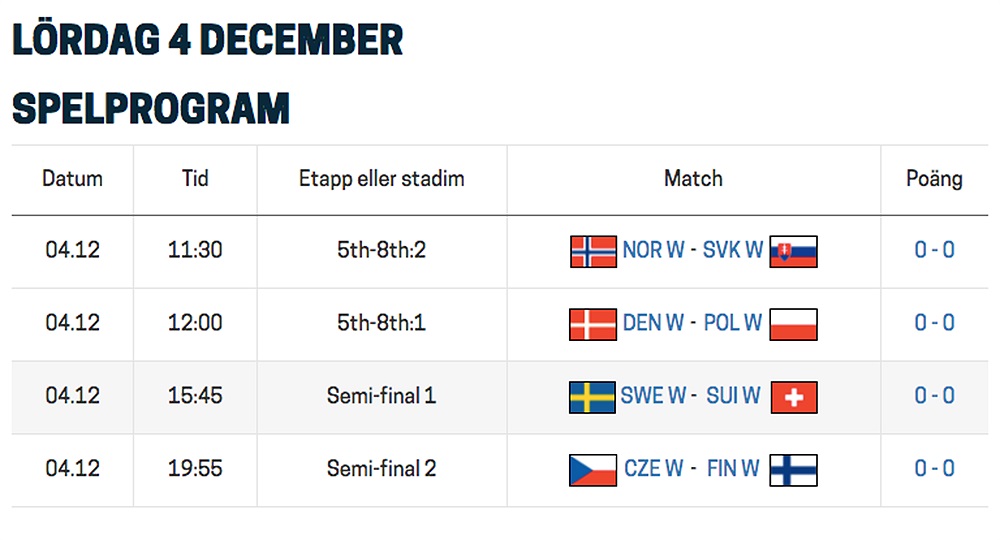This screenshot has height=540, width=1000.
Task: Open the SUI W team link
Action: 733,395
